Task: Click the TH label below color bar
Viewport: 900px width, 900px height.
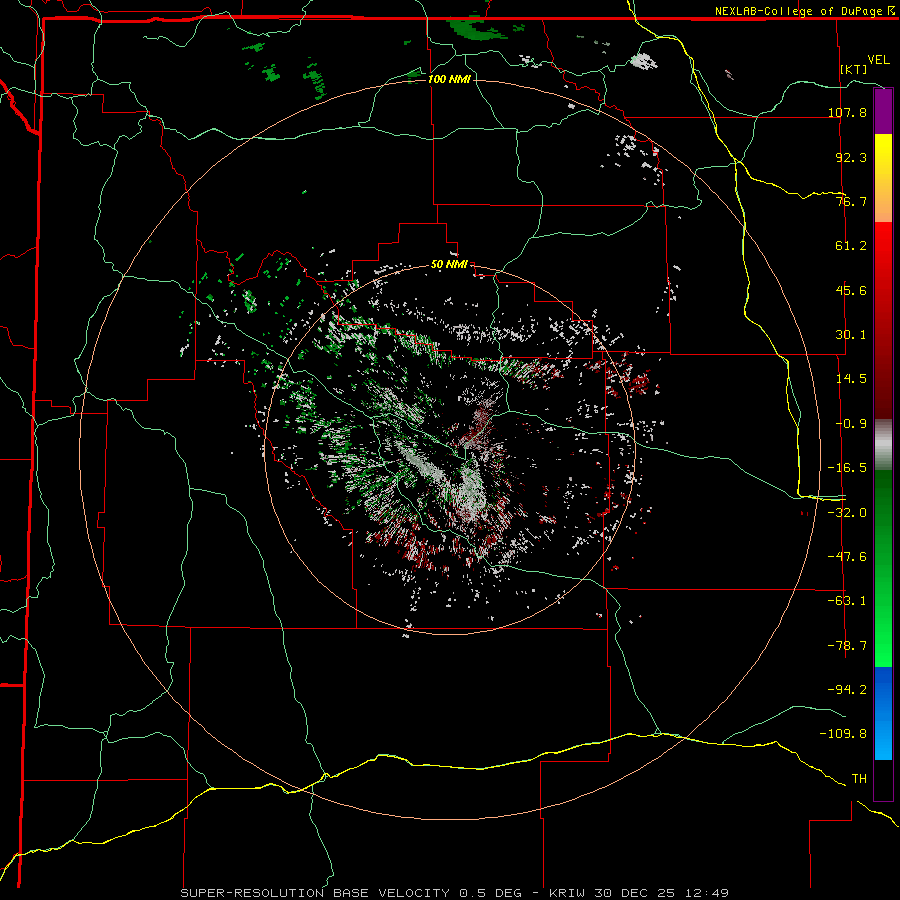Action: (859, 779)
